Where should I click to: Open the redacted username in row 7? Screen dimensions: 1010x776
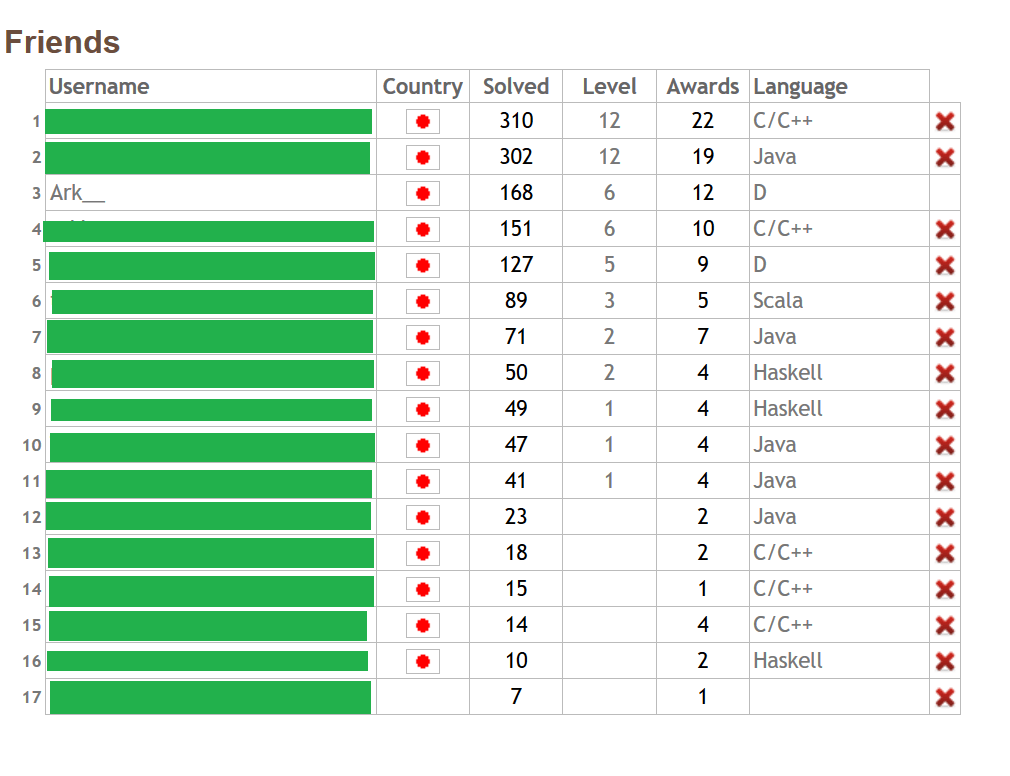(210, 336)
